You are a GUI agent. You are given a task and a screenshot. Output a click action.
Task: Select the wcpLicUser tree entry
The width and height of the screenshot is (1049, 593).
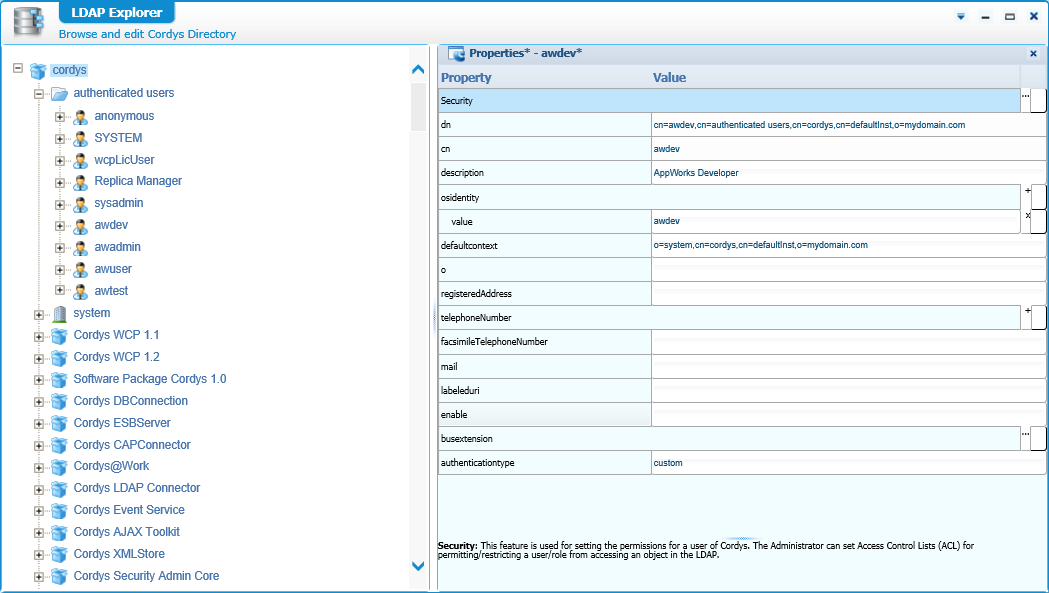point(124,160)
